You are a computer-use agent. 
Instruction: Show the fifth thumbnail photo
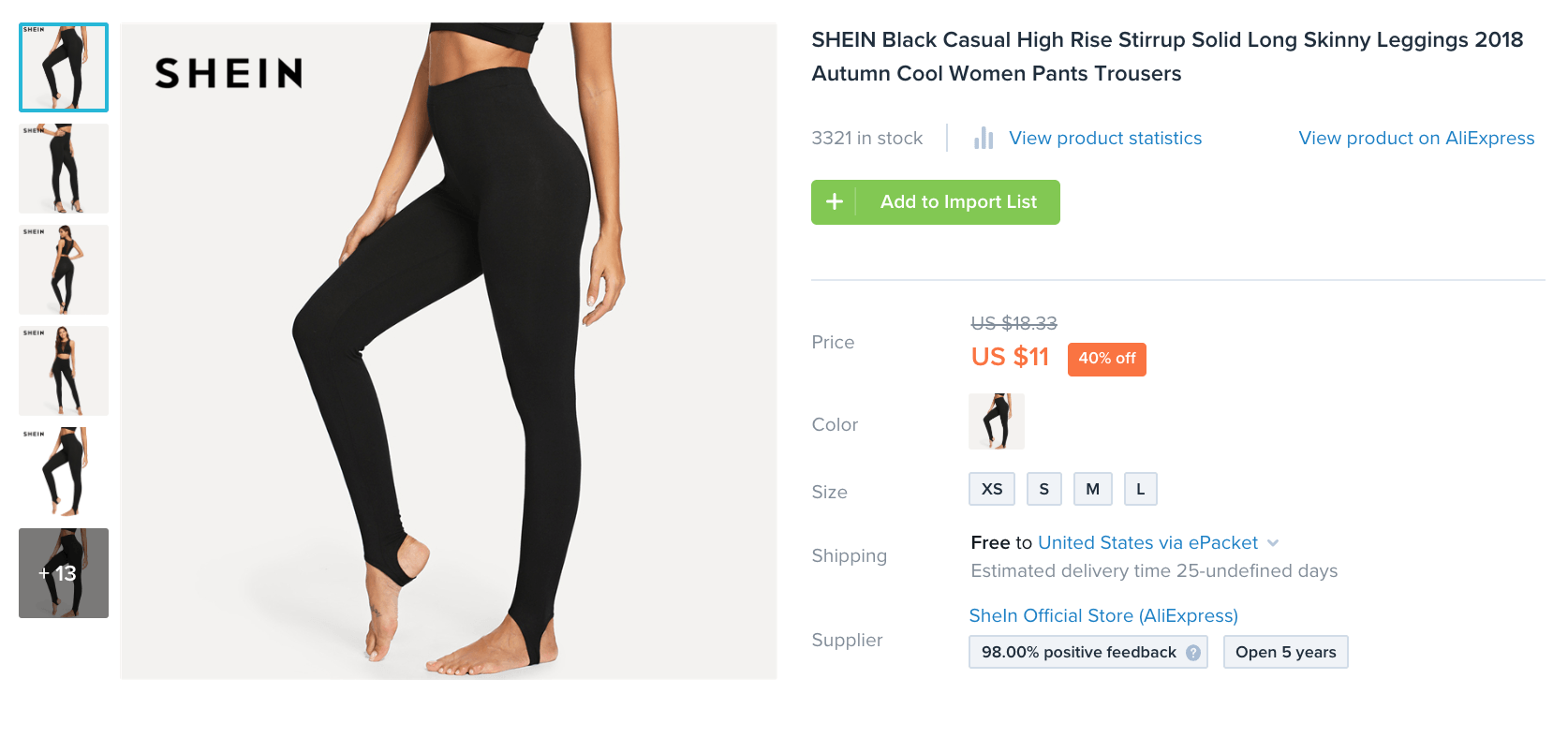point(64,472)
